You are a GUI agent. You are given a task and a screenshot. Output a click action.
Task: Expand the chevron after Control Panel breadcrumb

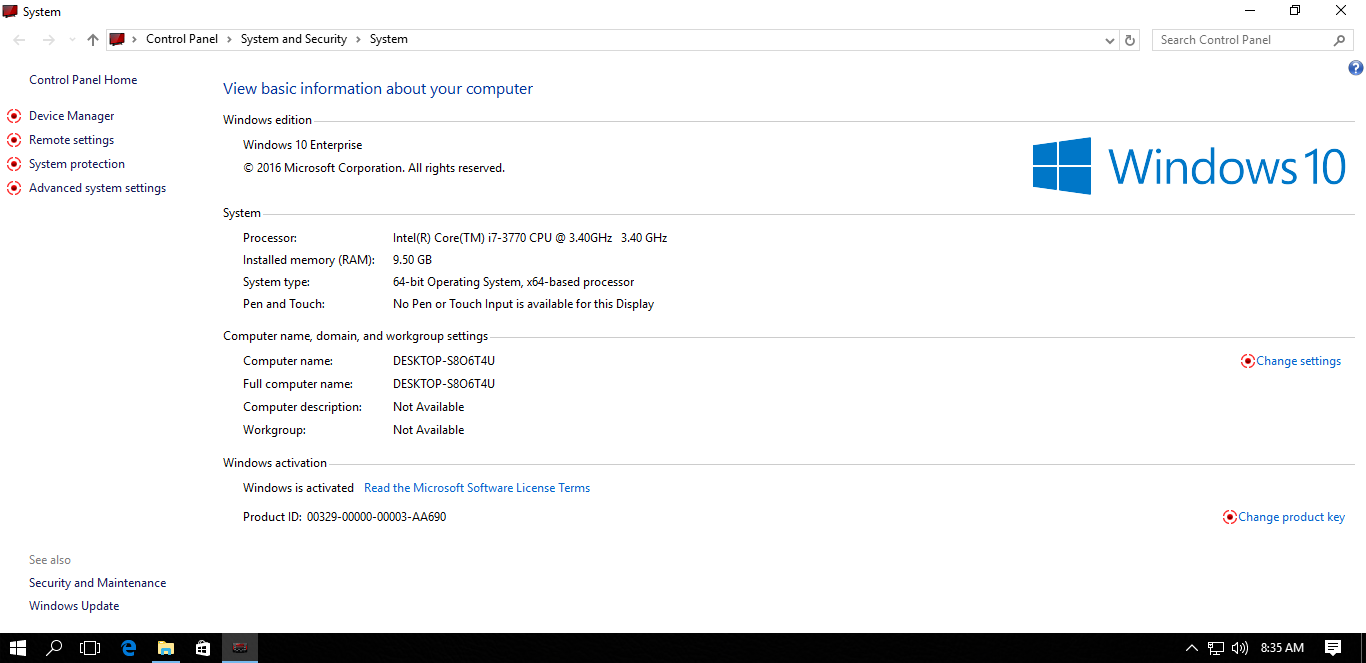point(229,39)
